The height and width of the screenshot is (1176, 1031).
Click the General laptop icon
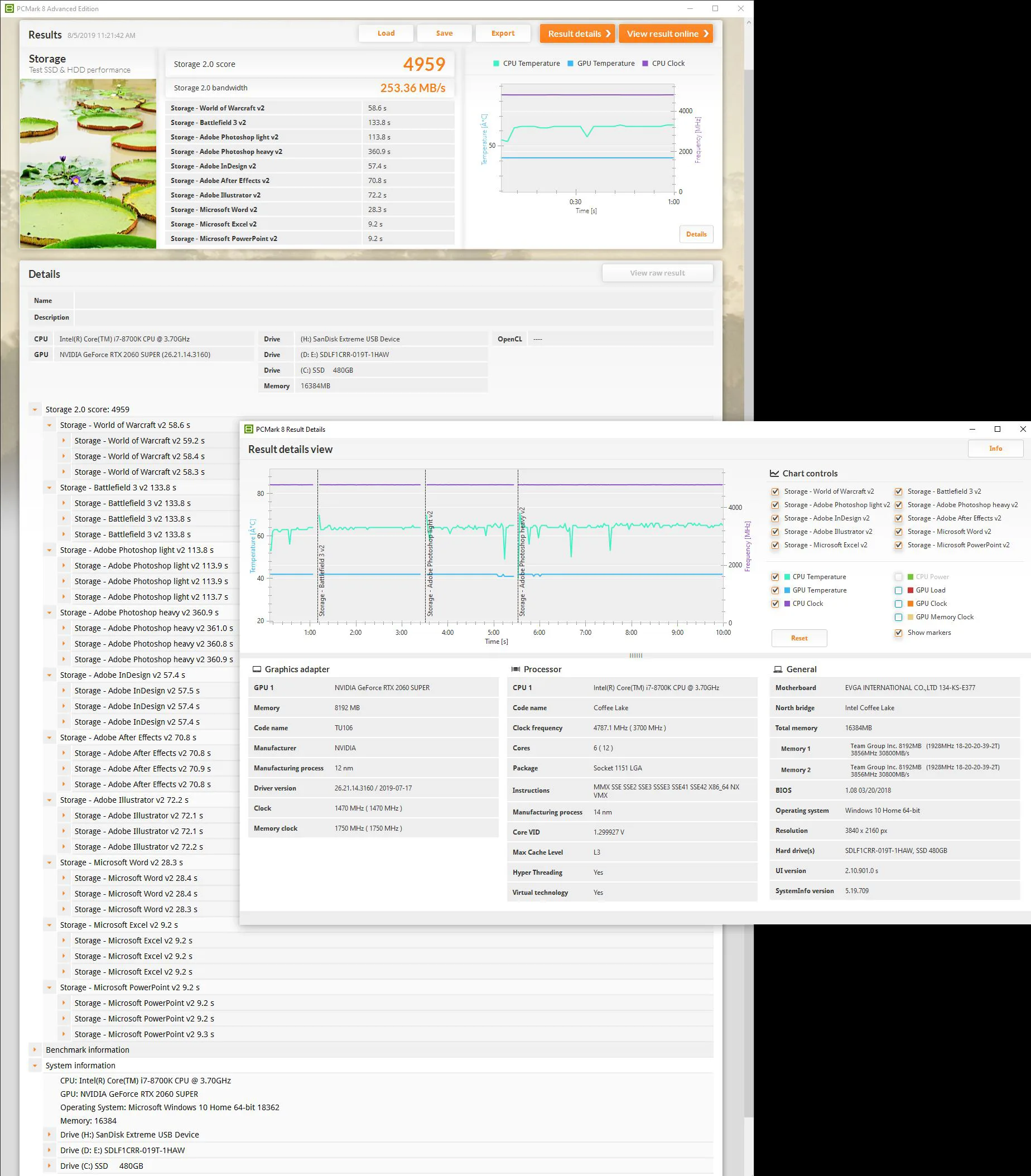tap(778, 669)
